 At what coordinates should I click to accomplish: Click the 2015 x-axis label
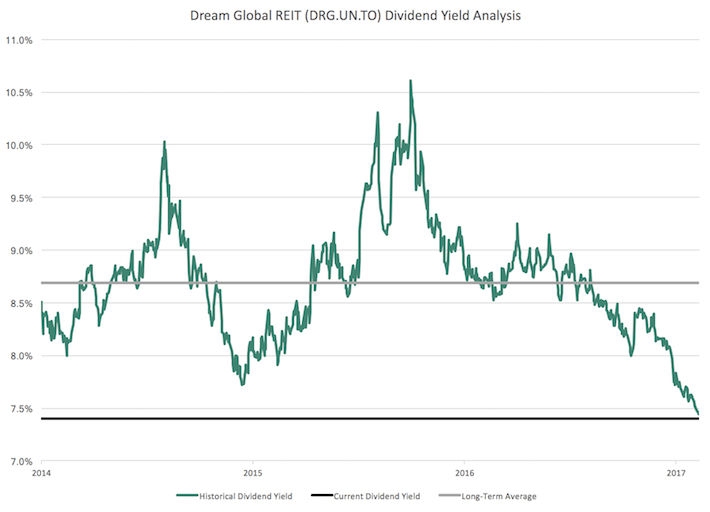coord(253,473)
